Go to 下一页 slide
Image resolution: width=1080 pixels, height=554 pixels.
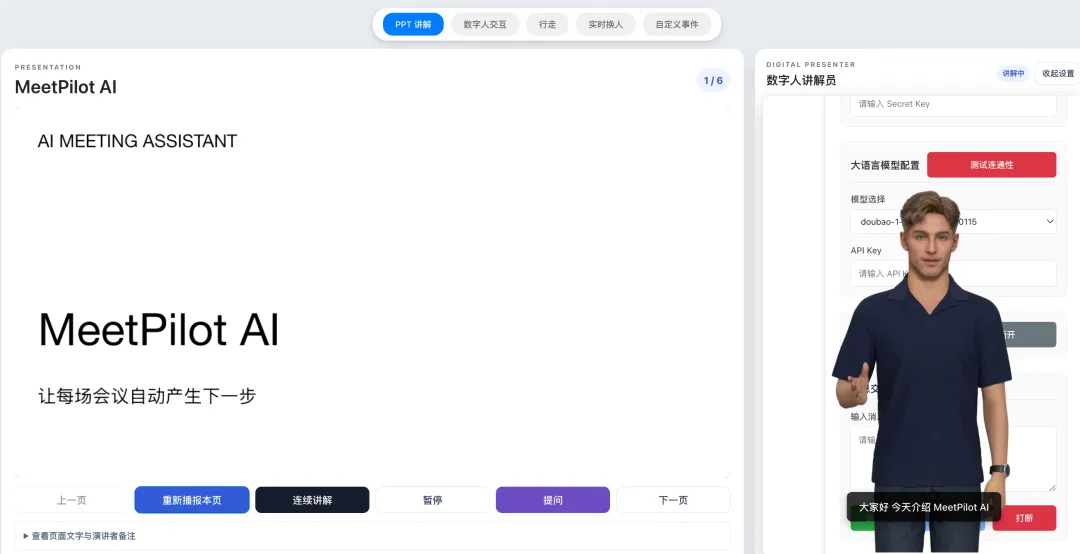point(673,500)
